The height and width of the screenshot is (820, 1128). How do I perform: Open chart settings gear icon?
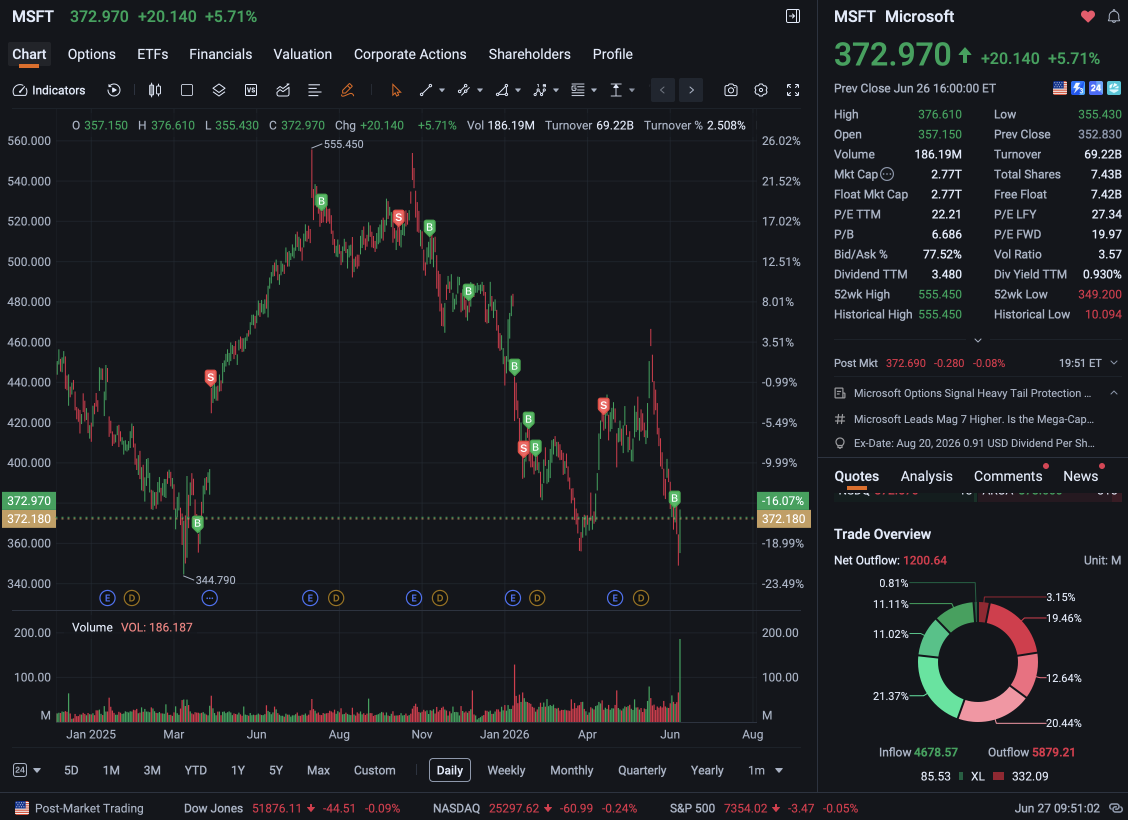(761, 90)
